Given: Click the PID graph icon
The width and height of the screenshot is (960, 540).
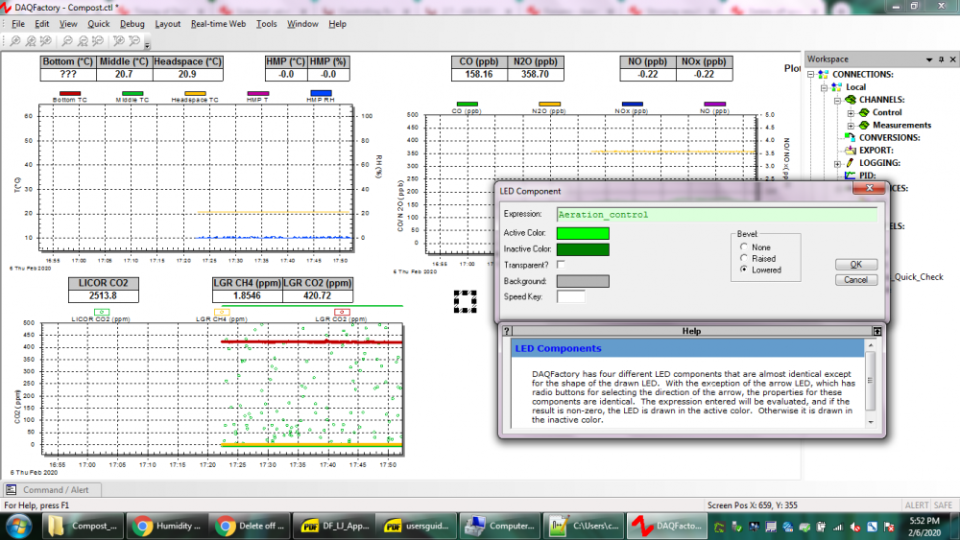Looking at the screenshot, I should [x=850, y=175].
